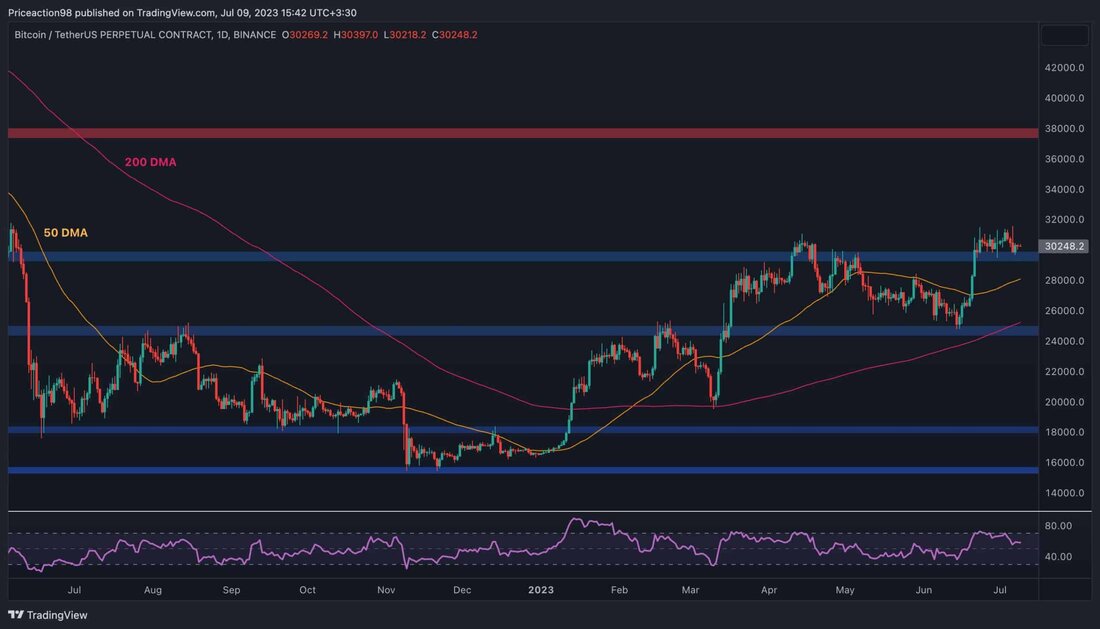Click the Sep time axis label

pyautogui.click(x=232, y=590)
